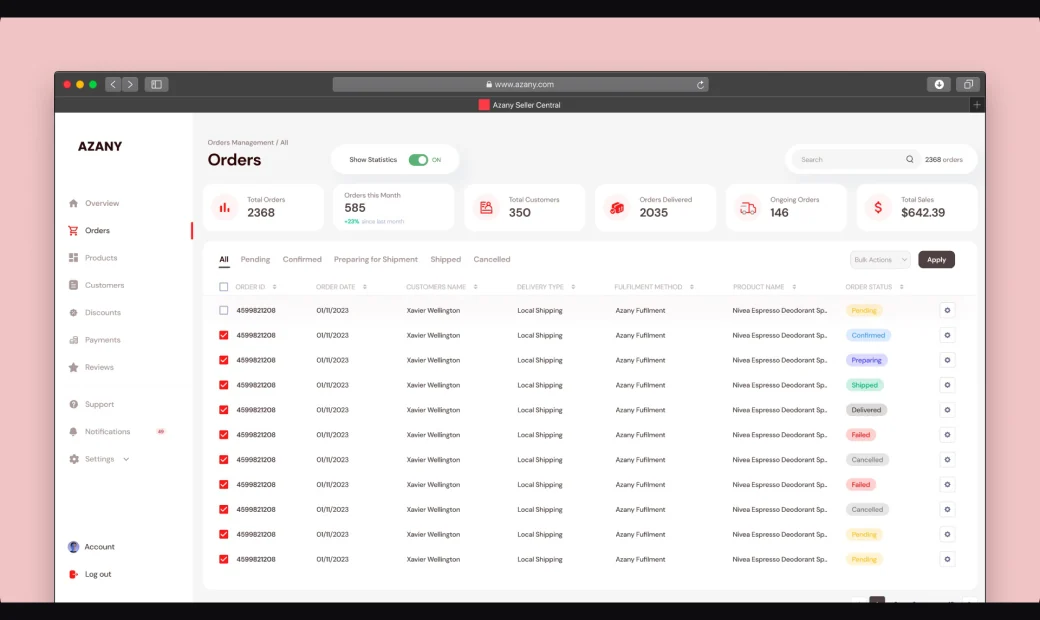This screenshot has width=1040, height=620.
Task: Switch to the Shipped tab
Action: point(446,259)
